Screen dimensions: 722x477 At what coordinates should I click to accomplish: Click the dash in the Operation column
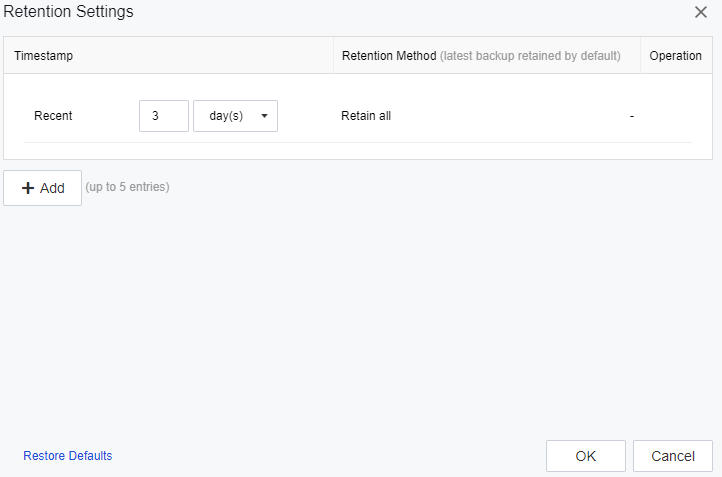632,116
